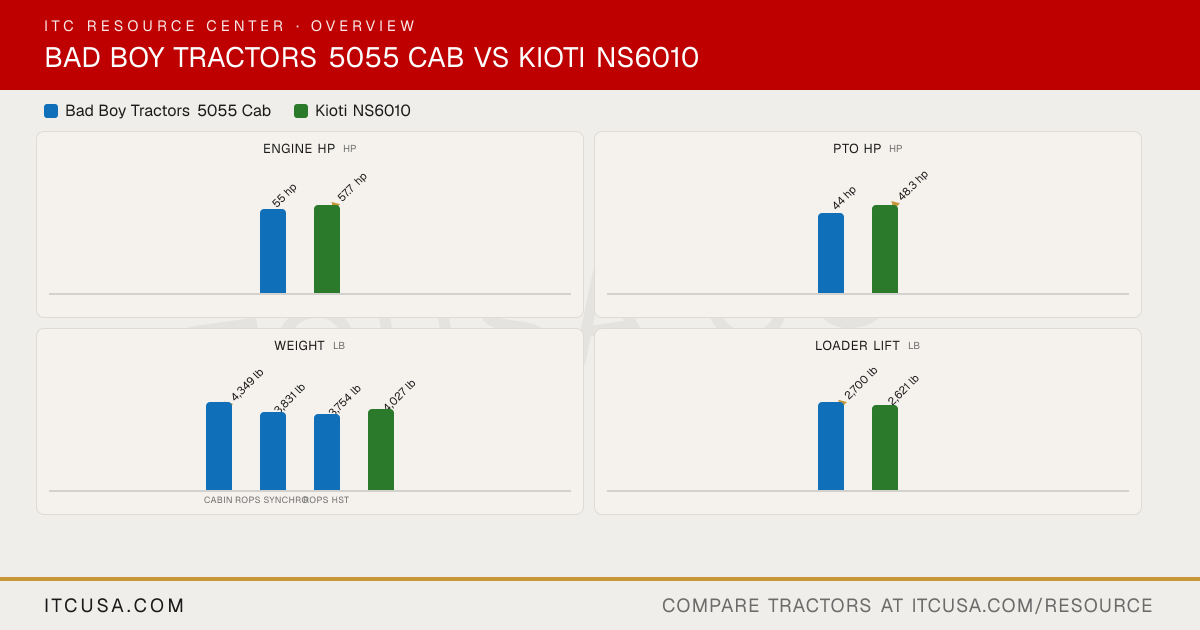The width and height of the screenshot is (1200, 630).
Task: Select the green 2,621 lb loader lift bar
Action: point(885,447)
